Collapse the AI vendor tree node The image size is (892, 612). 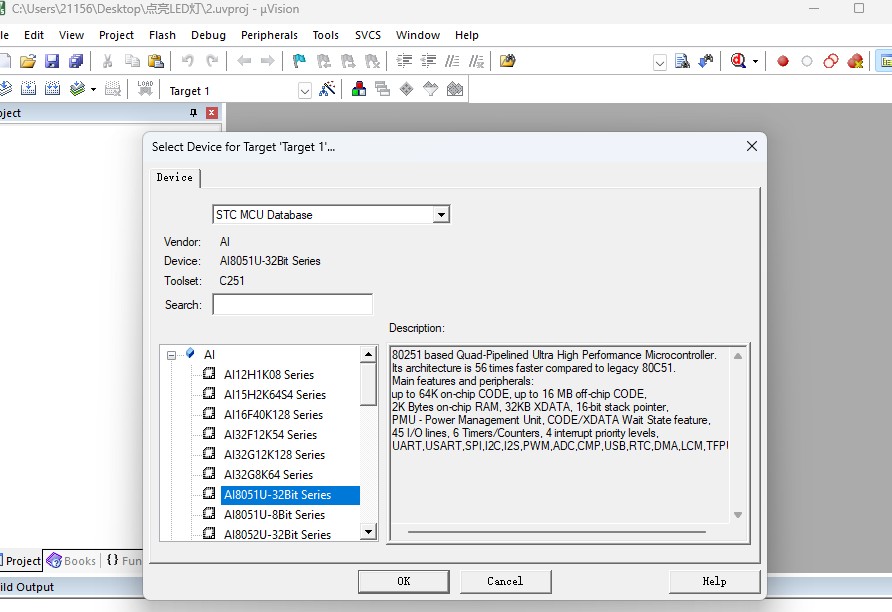coord(172,355)
